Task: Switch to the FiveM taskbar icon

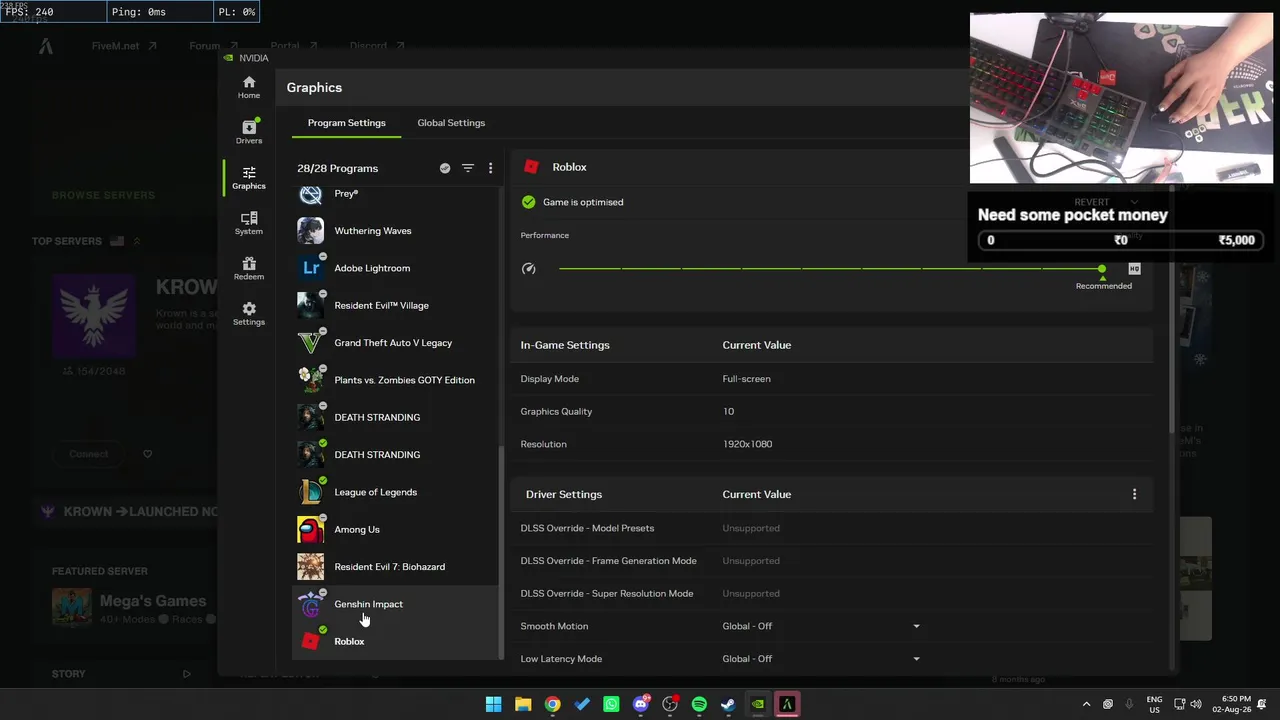Action: point(787,704)
